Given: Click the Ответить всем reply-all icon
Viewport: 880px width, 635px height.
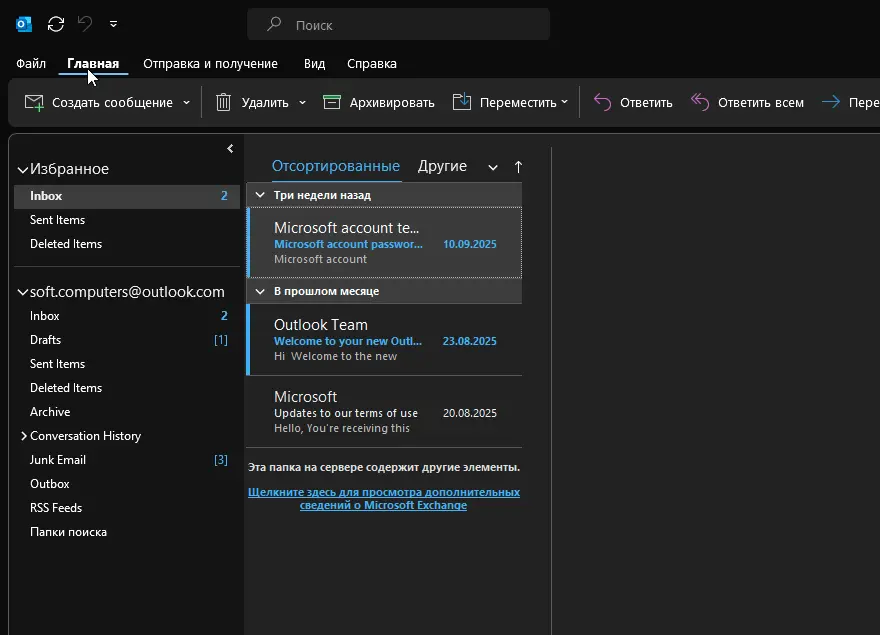Looking at the screenshot, I should (x=700, y=102).
